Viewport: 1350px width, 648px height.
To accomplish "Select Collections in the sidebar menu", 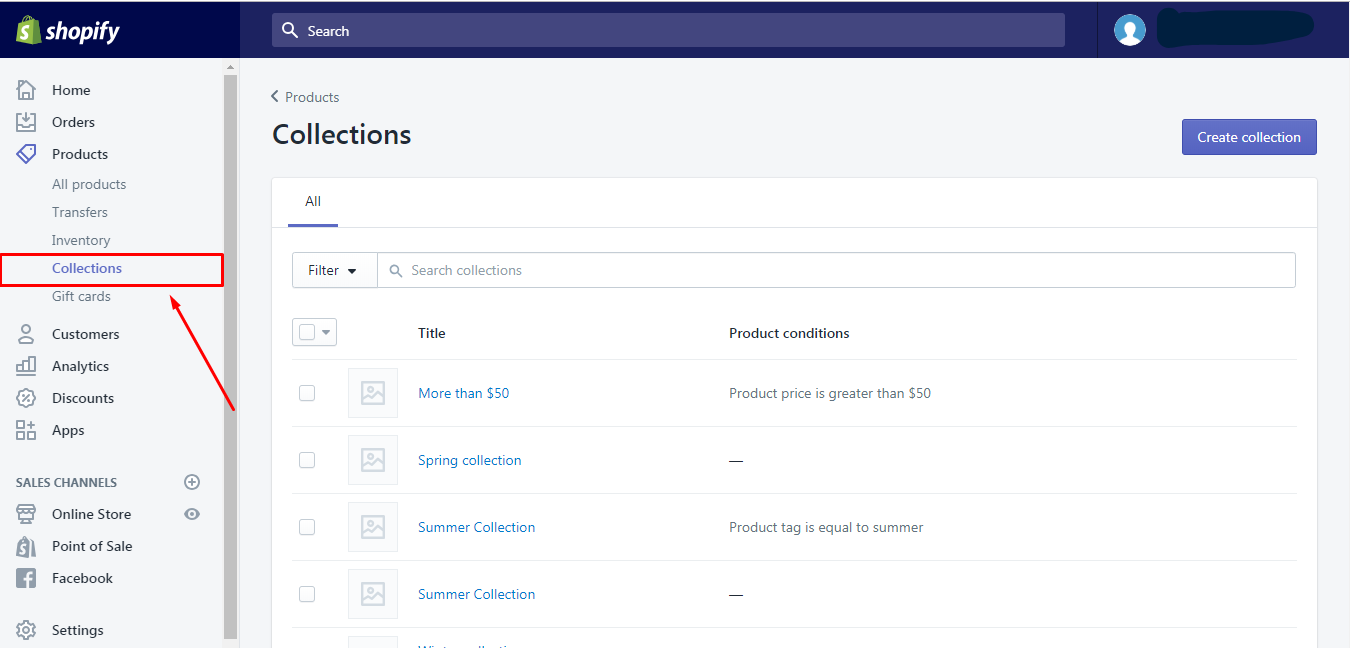I will click(87, 268).
